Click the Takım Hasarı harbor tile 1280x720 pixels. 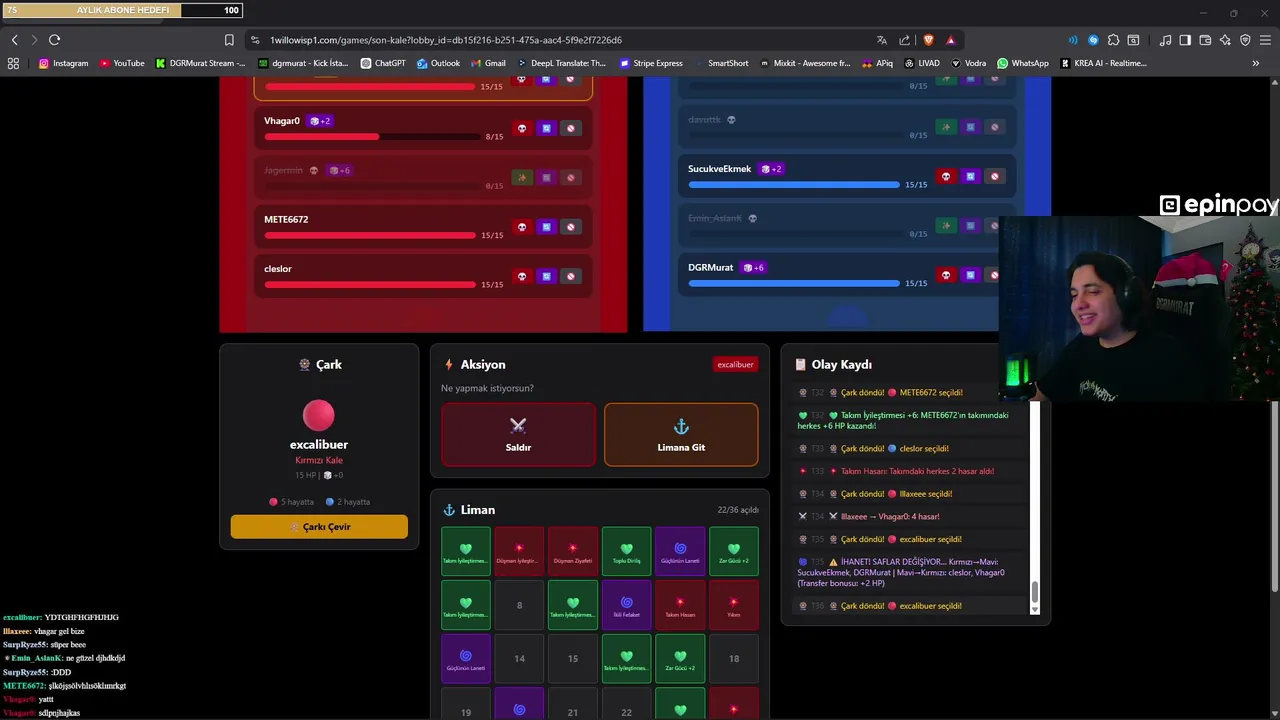click(x=680, y=605)
